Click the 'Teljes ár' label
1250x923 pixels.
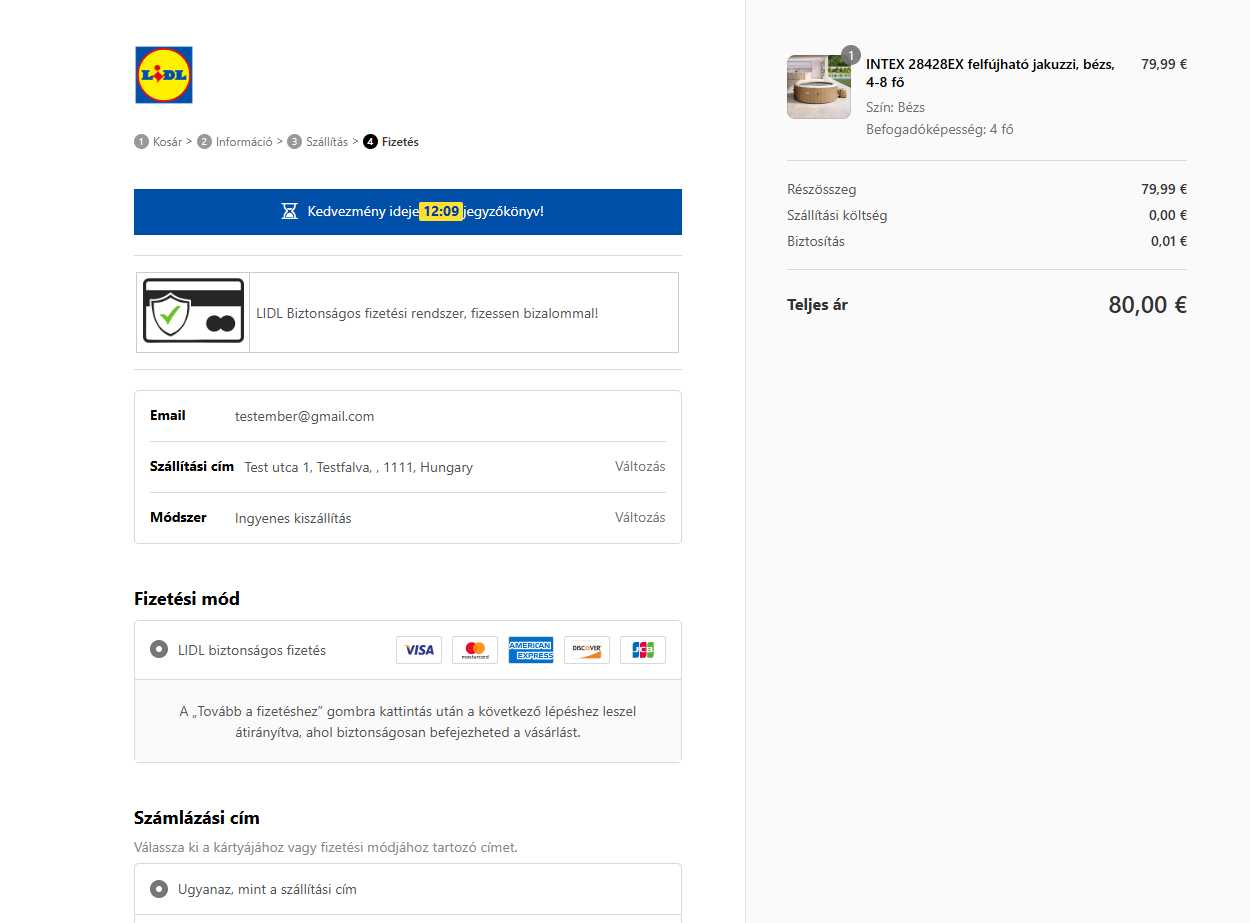(x=817, y=305)
